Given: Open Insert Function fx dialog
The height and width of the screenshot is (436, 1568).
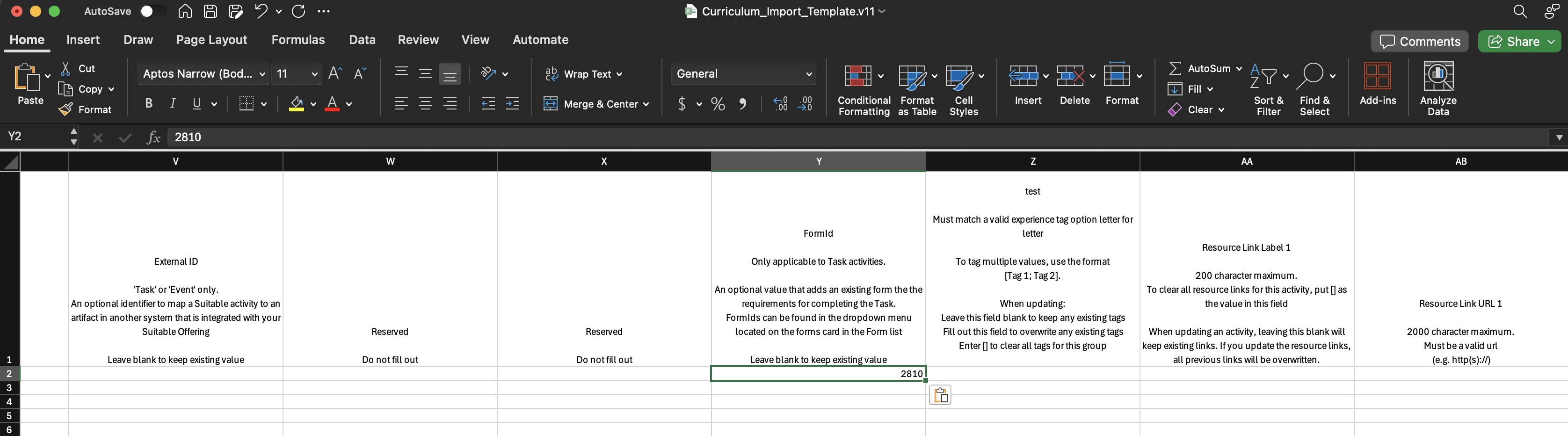Looking at the screenshot, I should point(153,138).
